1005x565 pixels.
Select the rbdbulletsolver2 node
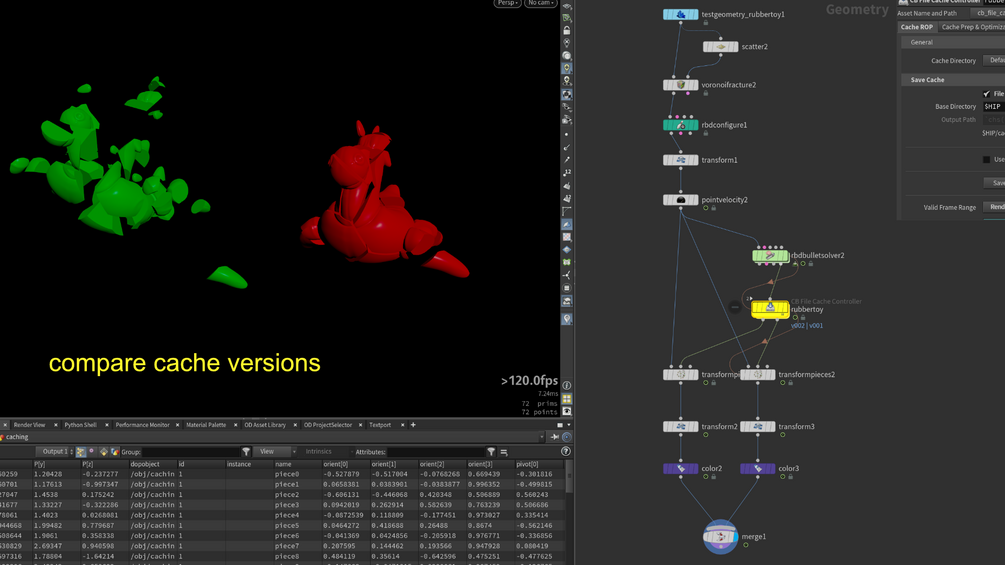click(770, 256)
